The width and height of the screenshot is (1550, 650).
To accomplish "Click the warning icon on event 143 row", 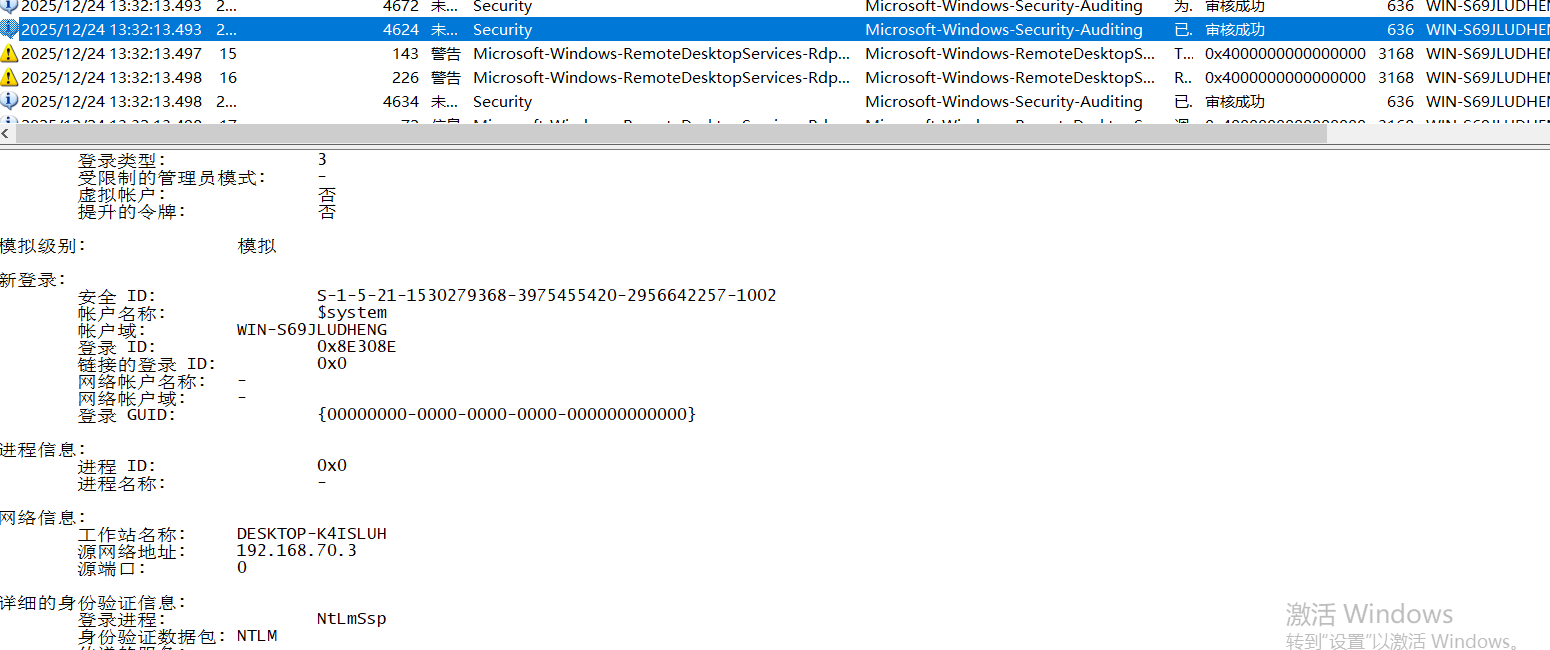I will click(x=9, y=54).
